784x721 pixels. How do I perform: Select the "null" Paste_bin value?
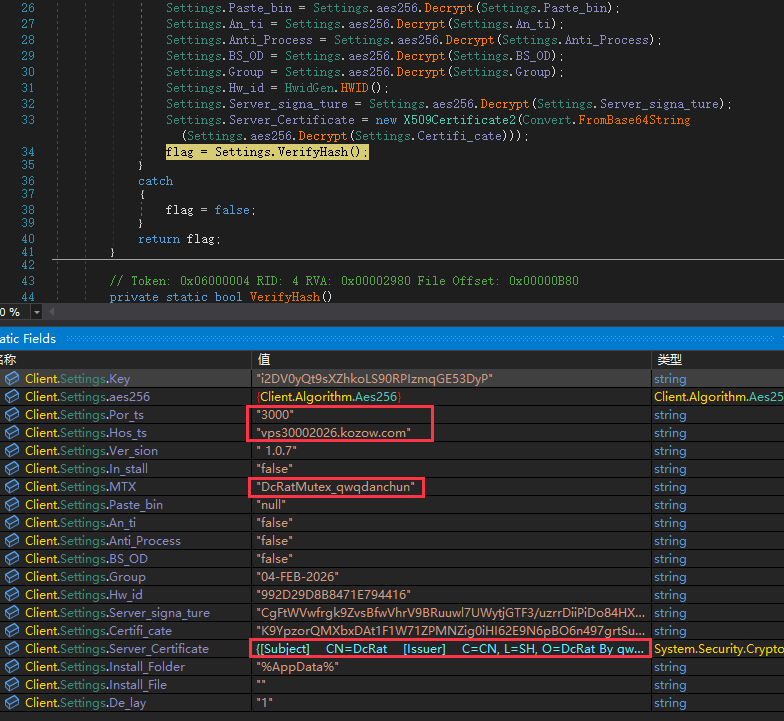pyautogui.click(x=271, y=504)
